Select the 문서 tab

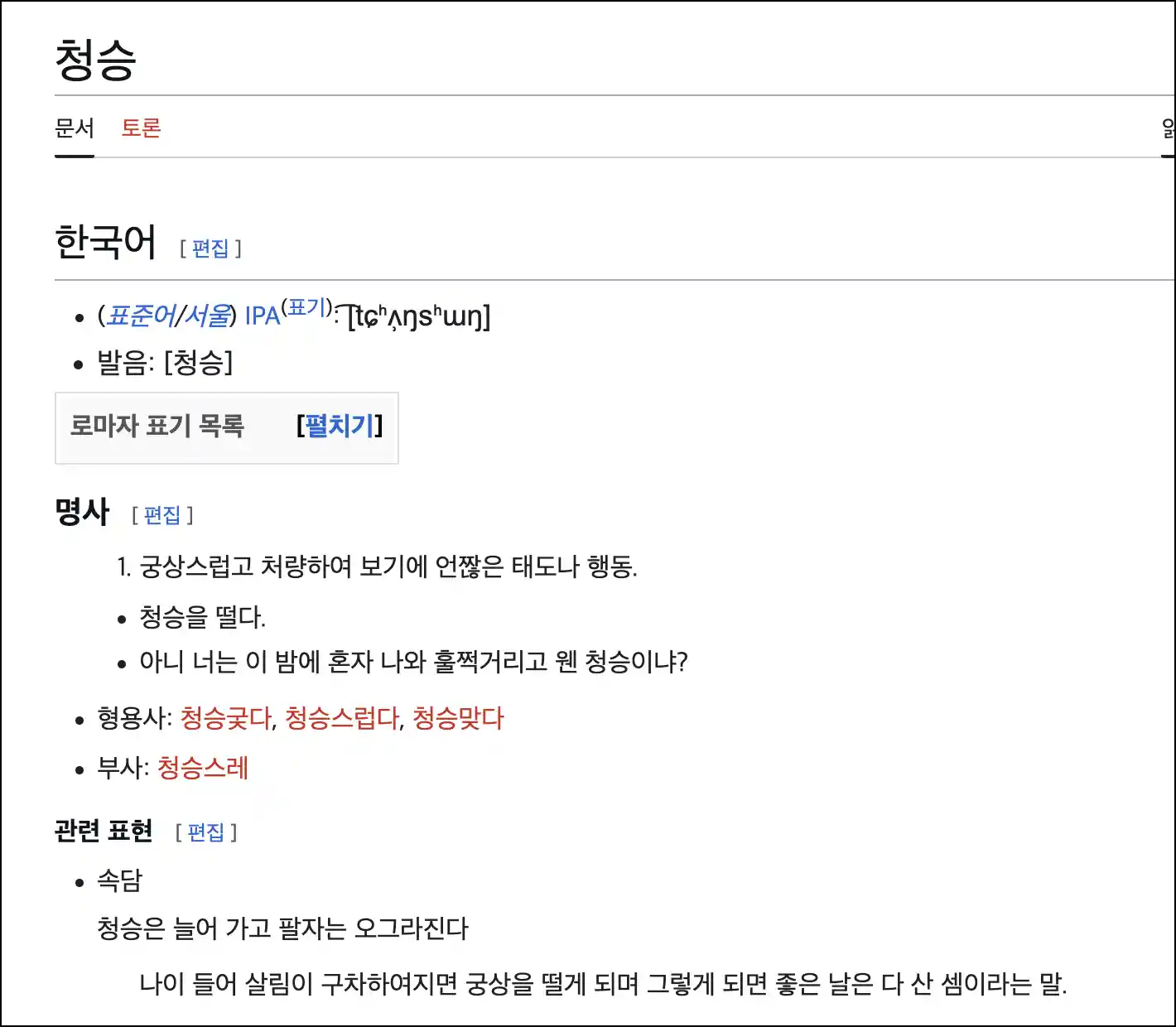pyautogui.click(x=75, y=128)
